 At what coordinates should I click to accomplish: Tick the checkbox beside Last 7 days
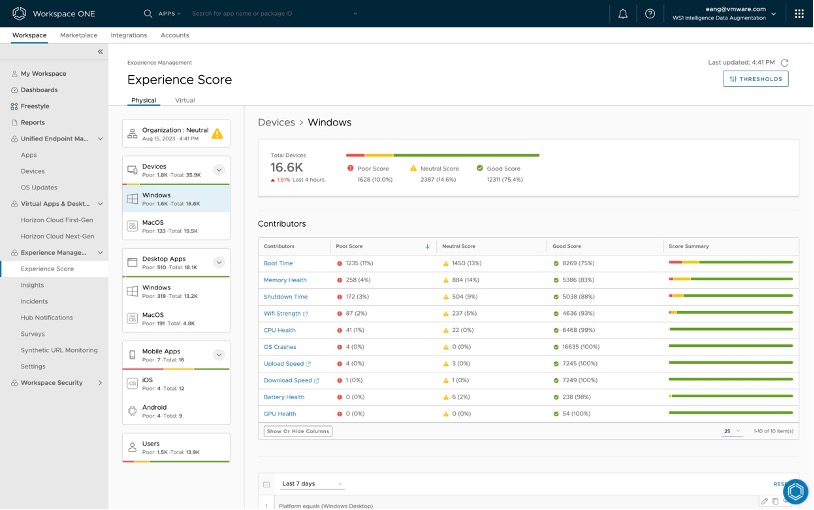[x=266, y=484]
